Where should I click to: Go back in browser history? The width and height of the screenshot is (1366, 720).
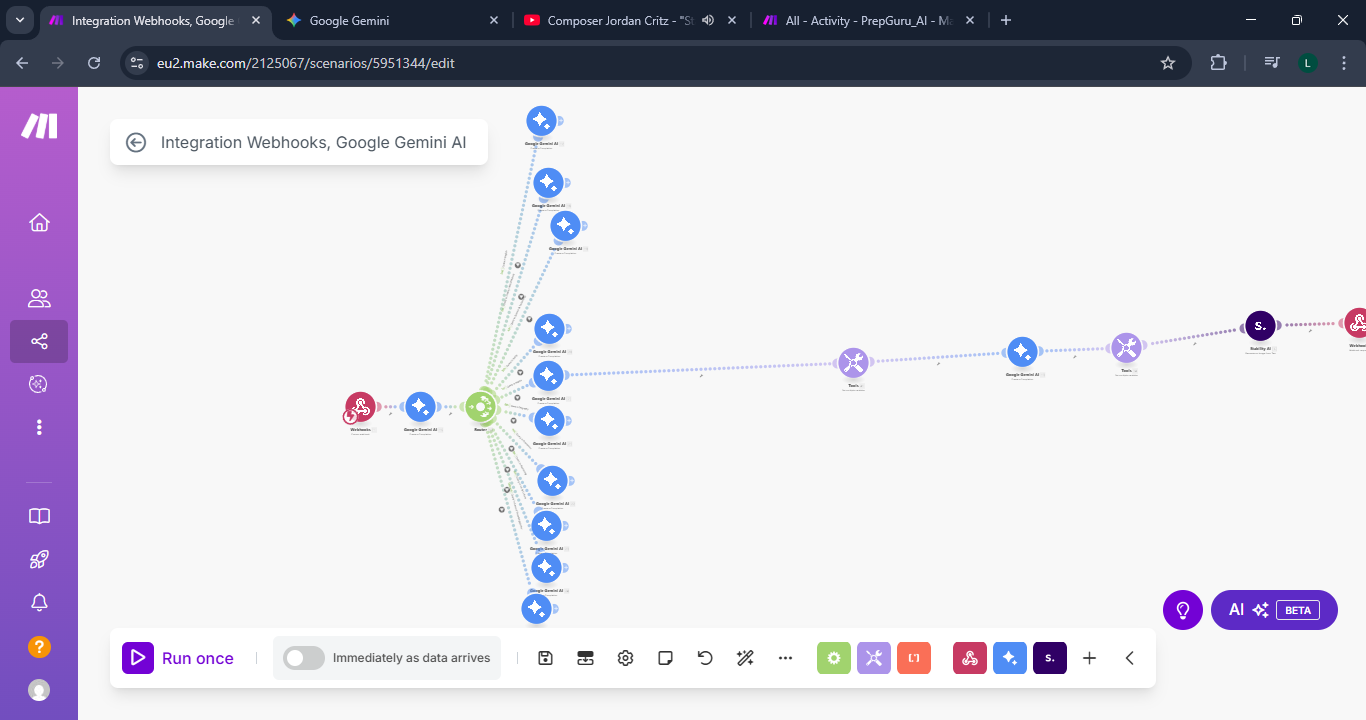[x=23, y=63]
